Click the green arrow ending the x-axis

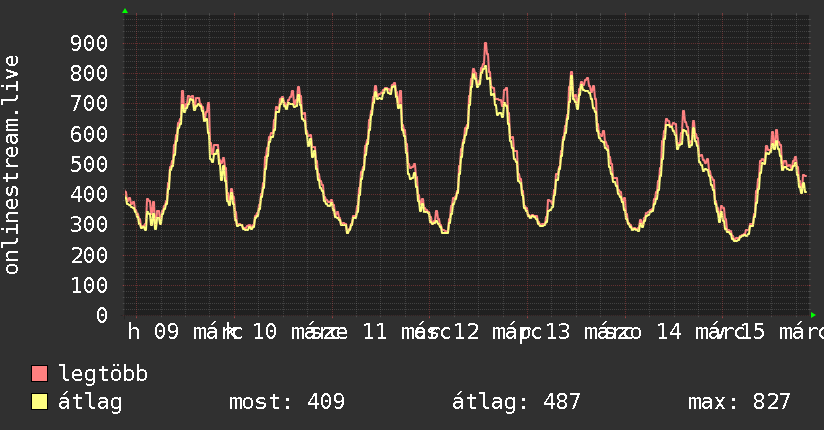point(813,315)
